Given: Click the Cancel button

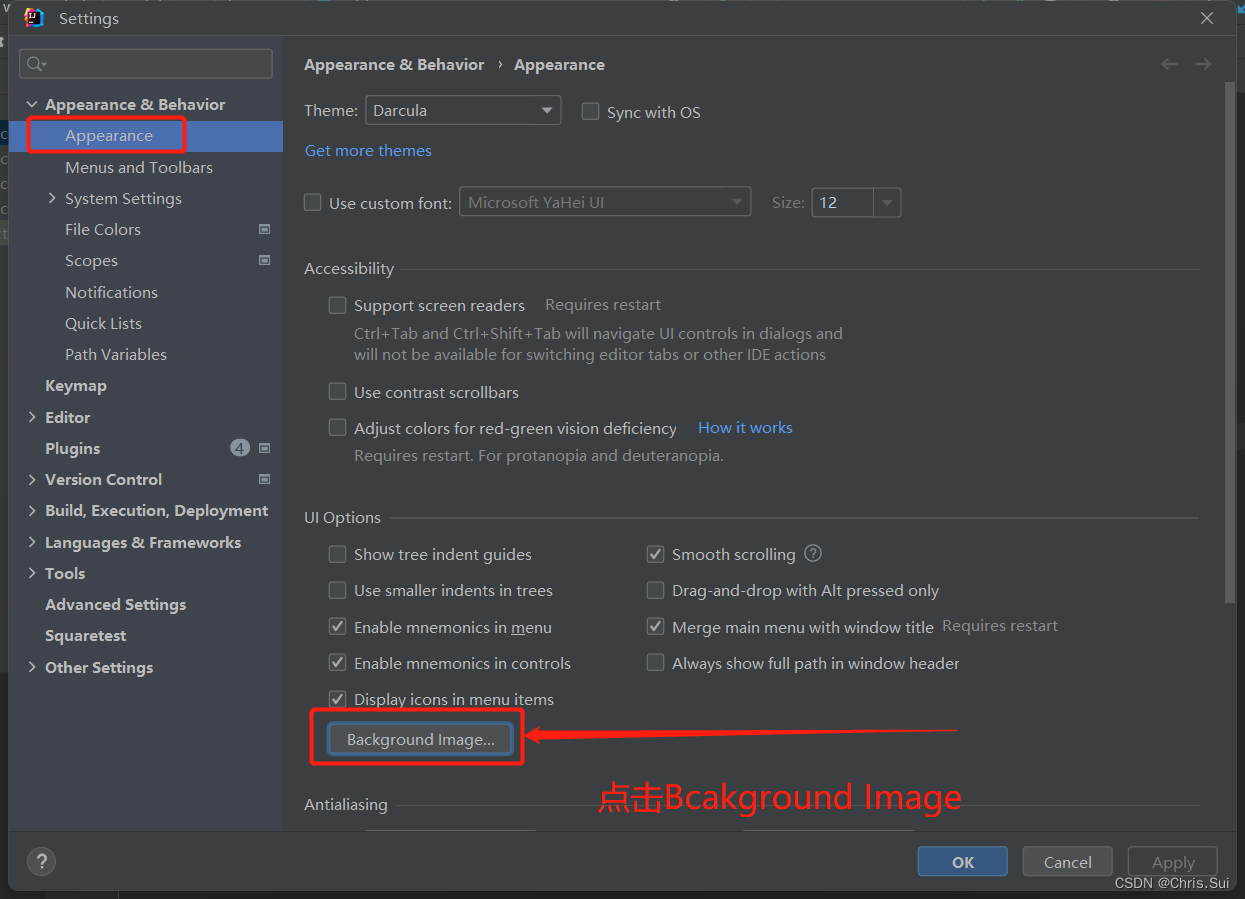Looking at the screenshot, I should (1068, 862).
